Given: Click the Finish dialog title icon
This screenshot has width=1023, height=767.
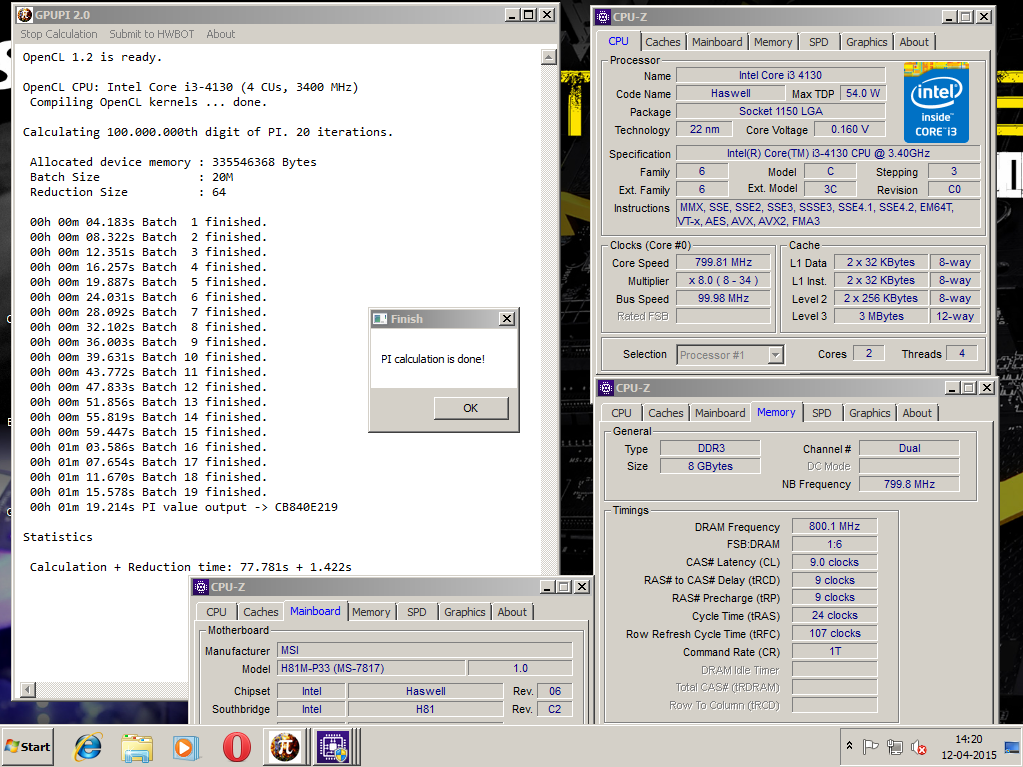Looking at the screenshot, I should pos(380,319).
